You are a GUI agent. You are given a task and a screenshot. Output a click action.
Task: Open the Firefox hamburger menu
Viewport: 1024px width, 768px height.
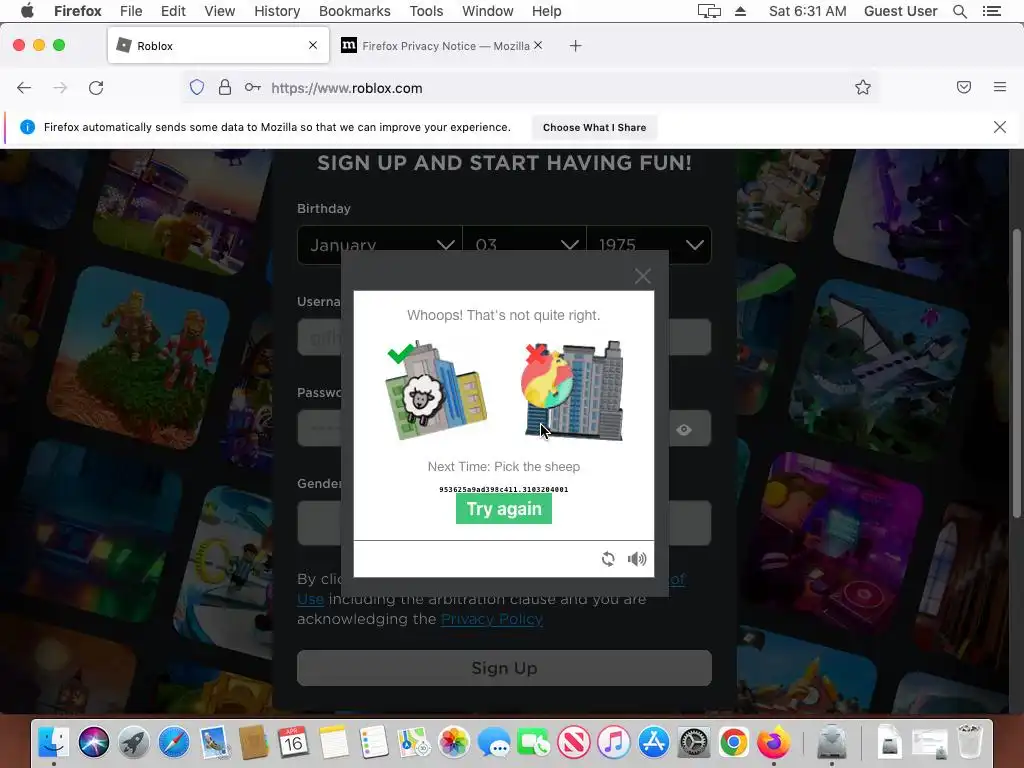[1000, 87]
